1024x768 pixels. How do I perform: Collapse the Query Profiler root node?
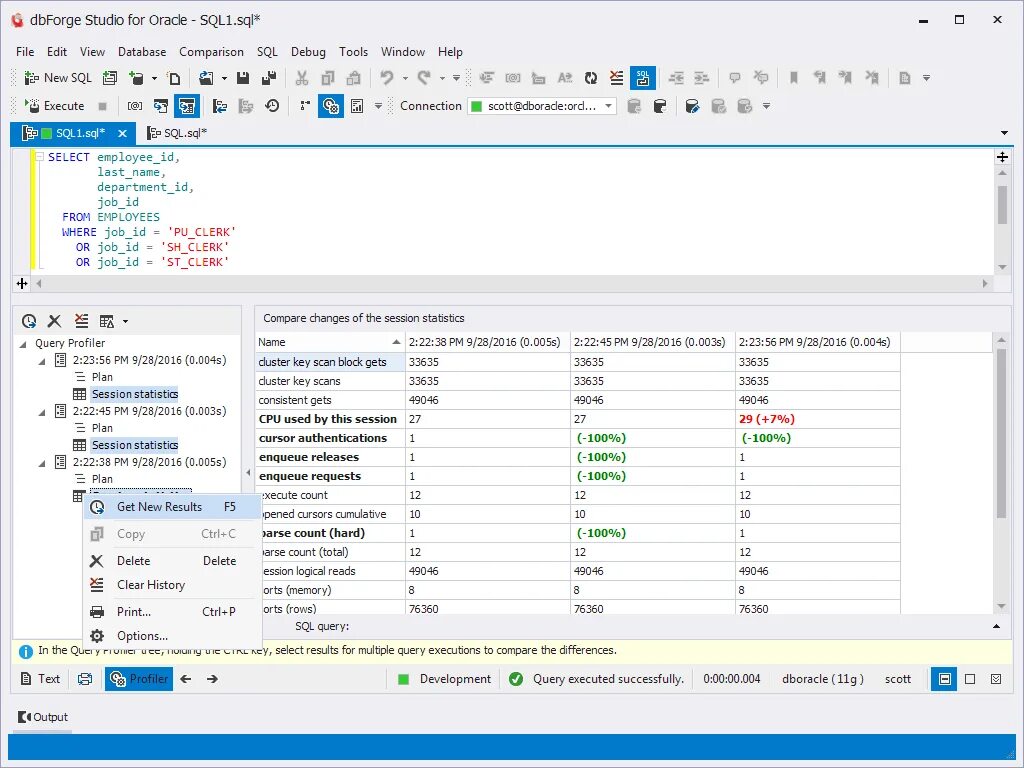point(24,344)
